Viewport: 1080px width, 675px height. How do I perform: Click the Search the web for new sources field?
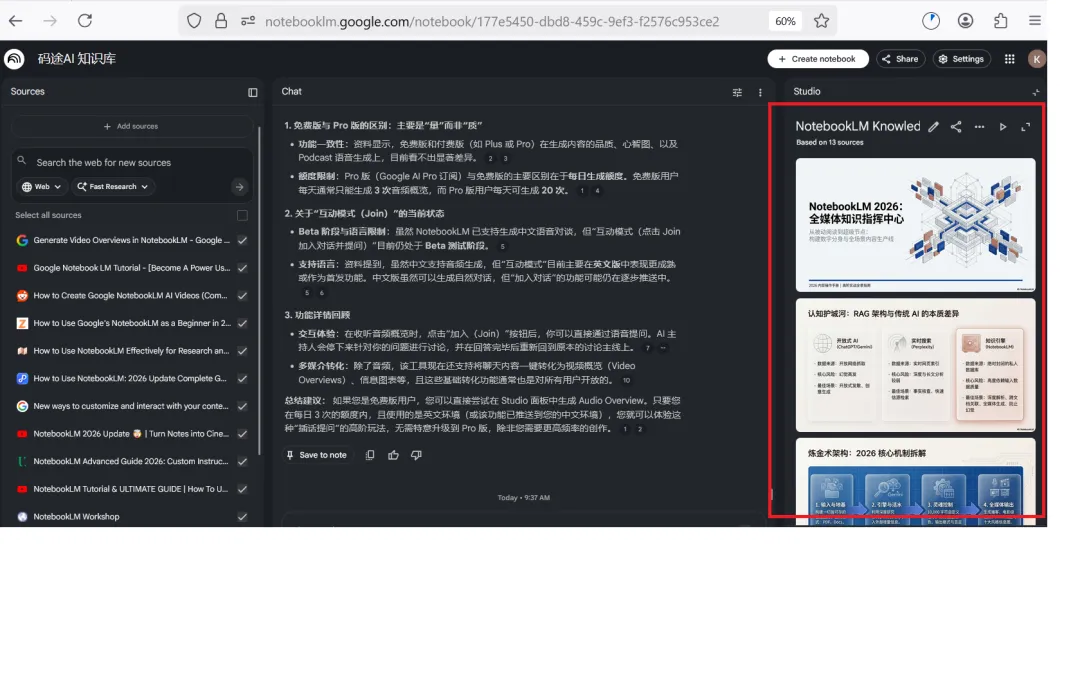[x=131, y=163]
